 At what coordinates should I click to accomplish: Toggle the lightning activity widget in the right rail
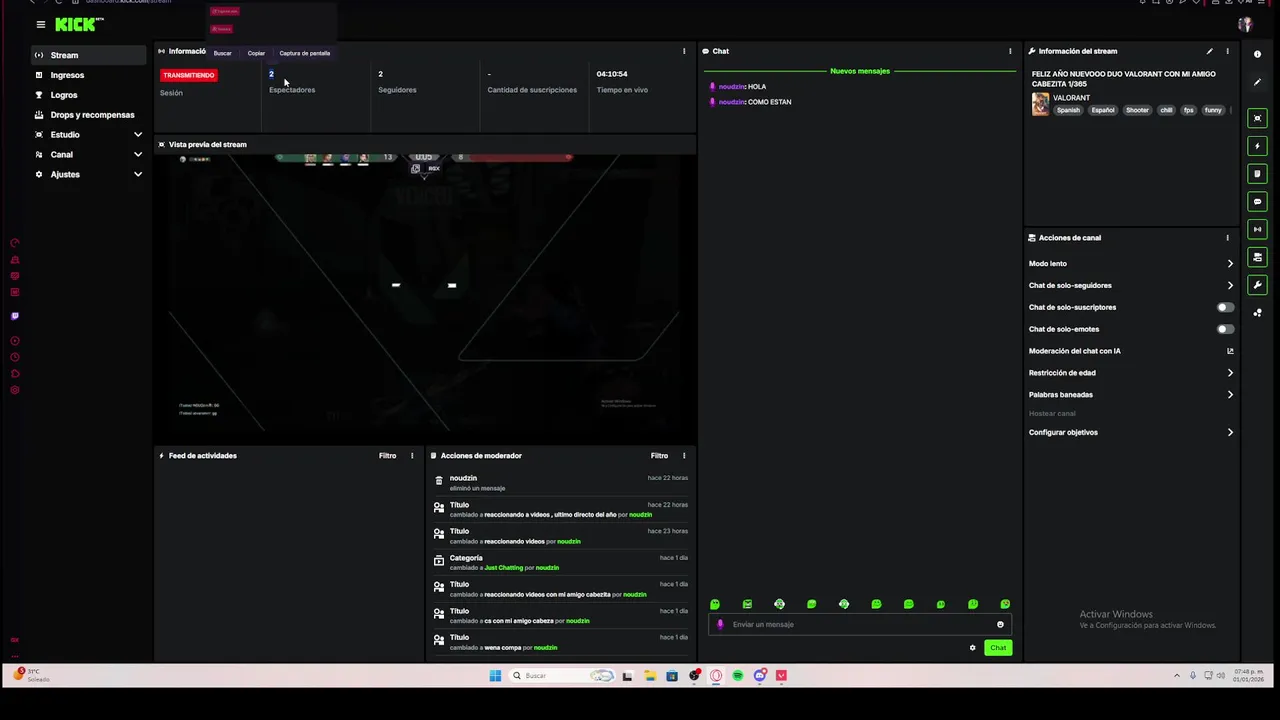point(1257,146)
